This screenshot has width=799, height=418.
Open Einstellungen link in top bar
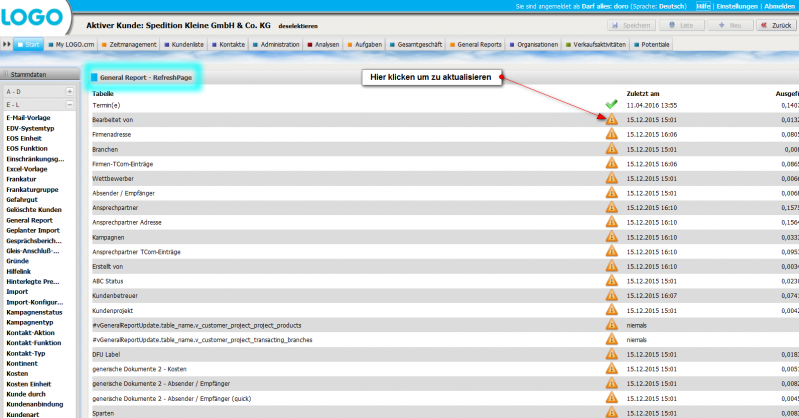(x=736, y=5)
